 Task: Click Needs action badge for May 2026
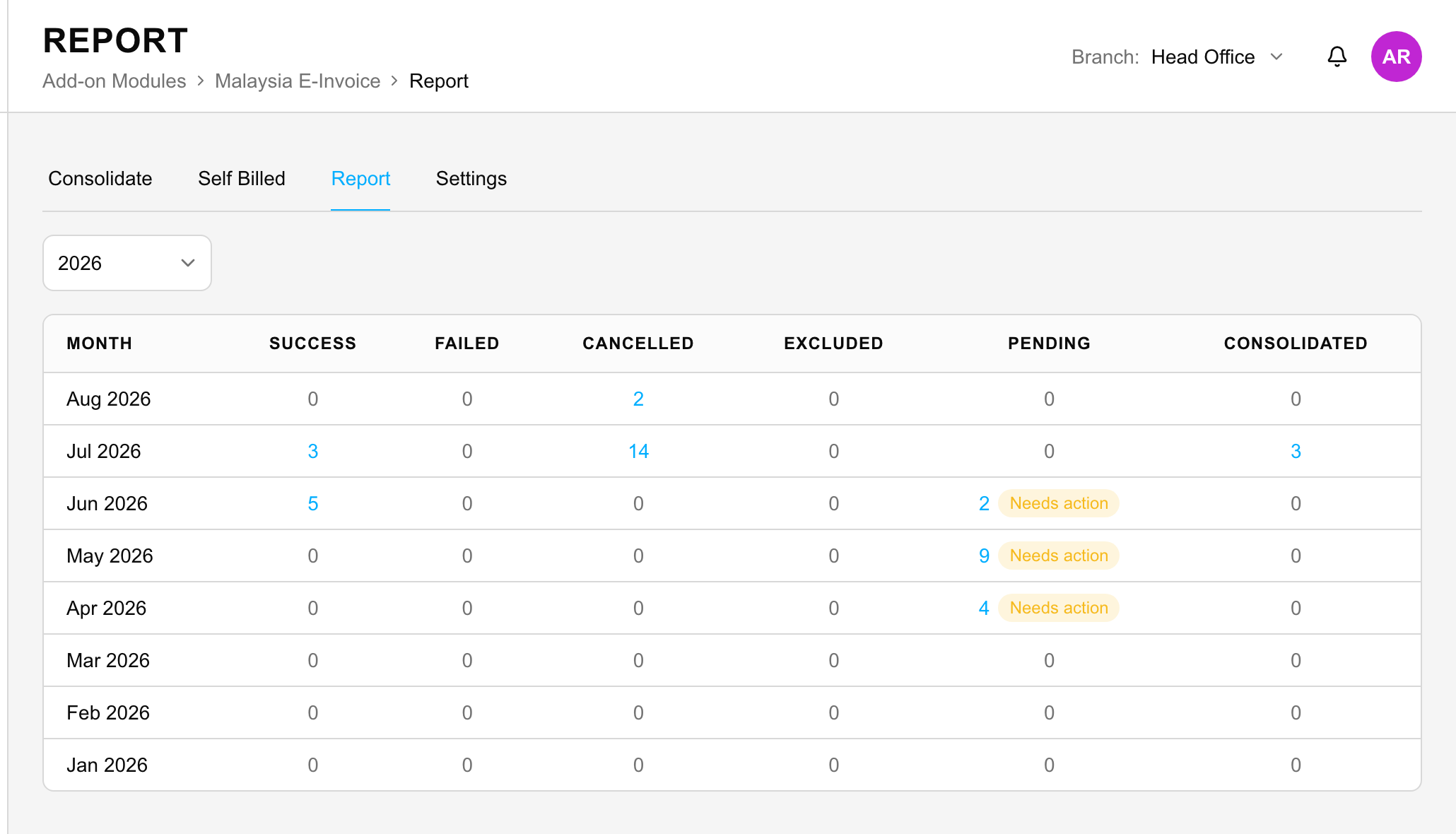1059,556
